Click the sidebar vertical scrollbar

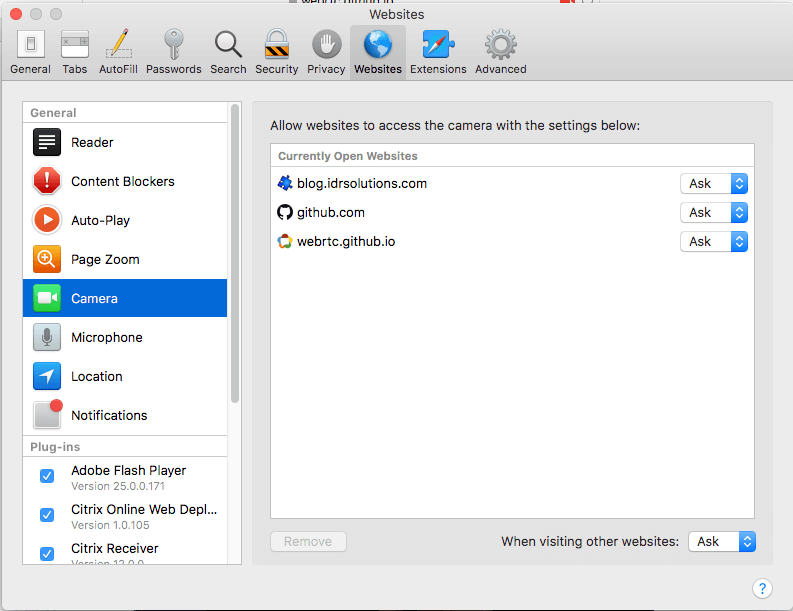pyautogui.click(x=235, y=250)
